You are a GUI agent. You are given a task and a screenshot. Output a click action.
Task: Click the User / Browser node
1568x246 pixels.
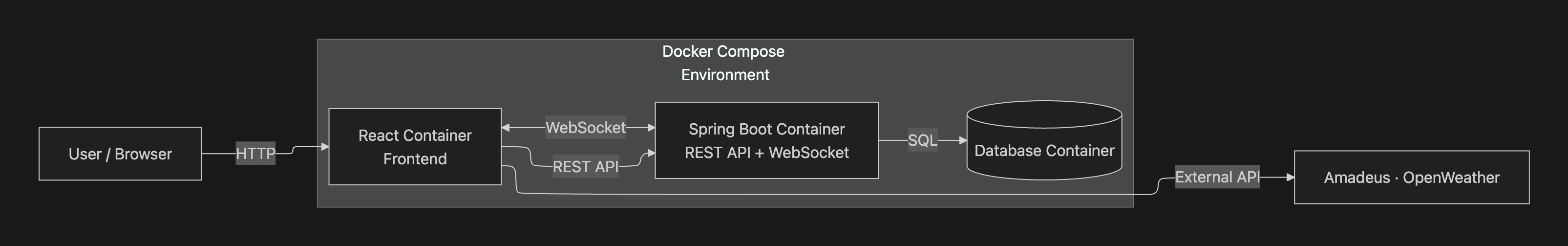click(x=120, y=154)
